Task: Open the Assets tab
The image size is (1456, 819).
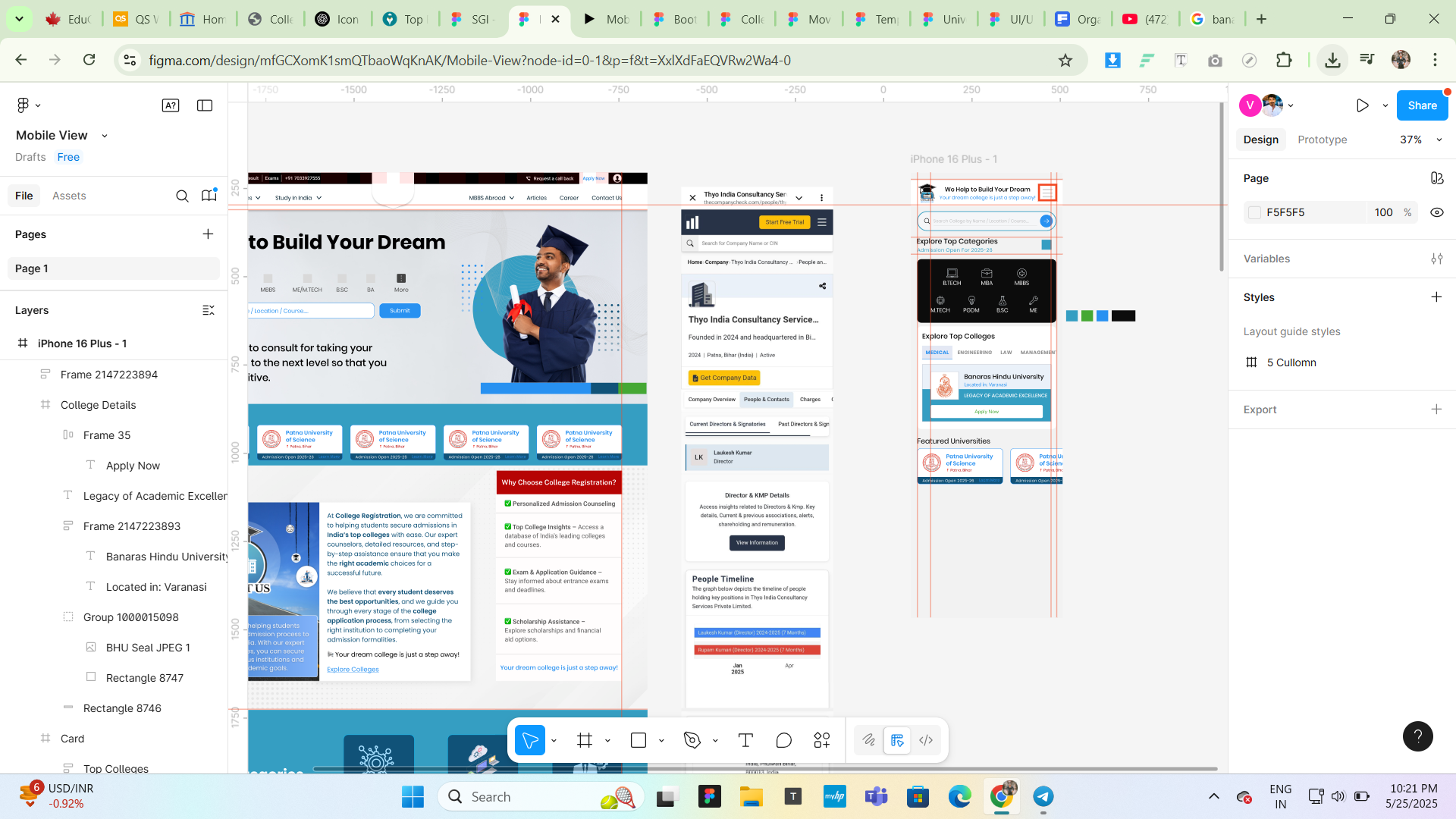Action: (x=69, y=196)
